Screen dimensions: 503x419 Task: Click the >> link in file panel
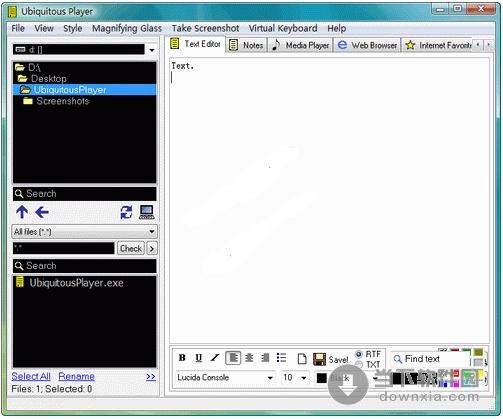coord(151,377)
